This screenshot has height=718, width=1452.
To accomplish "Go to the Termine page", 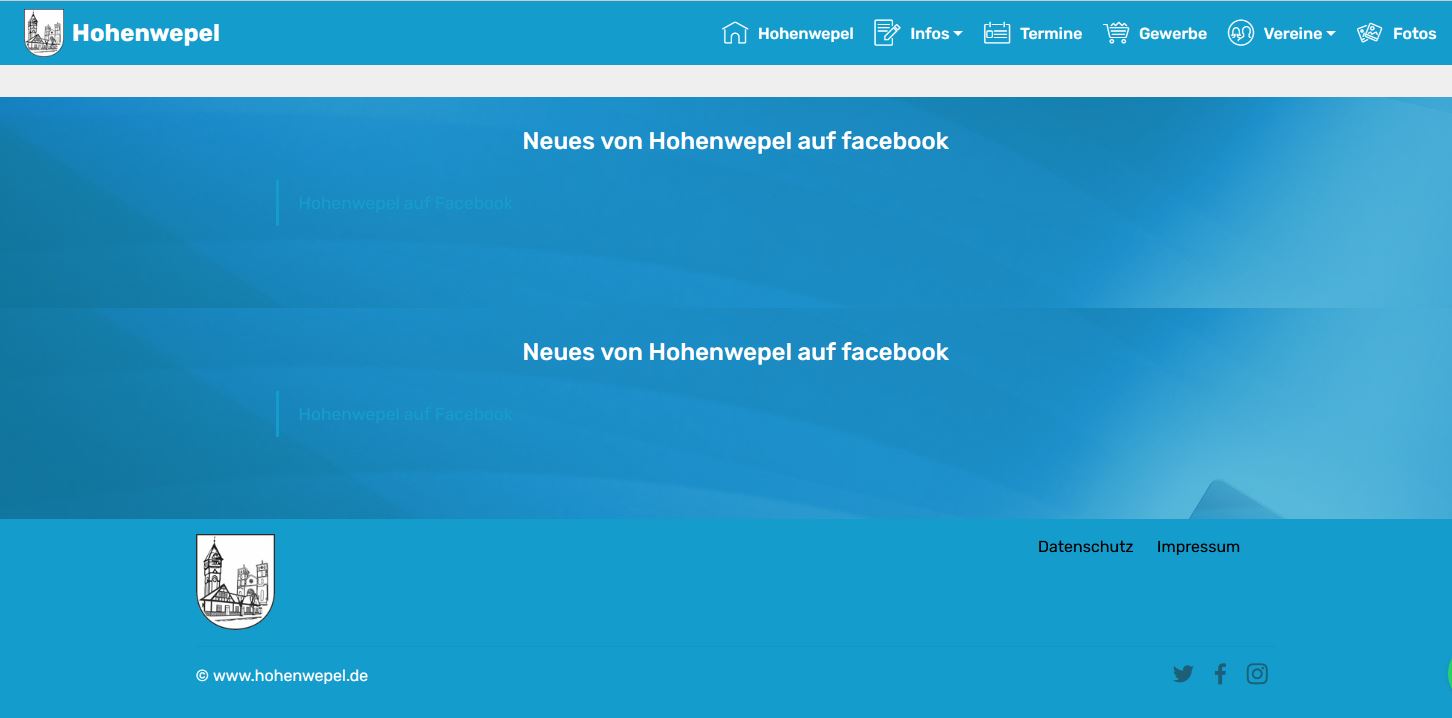I will (x=1050, y=34).
